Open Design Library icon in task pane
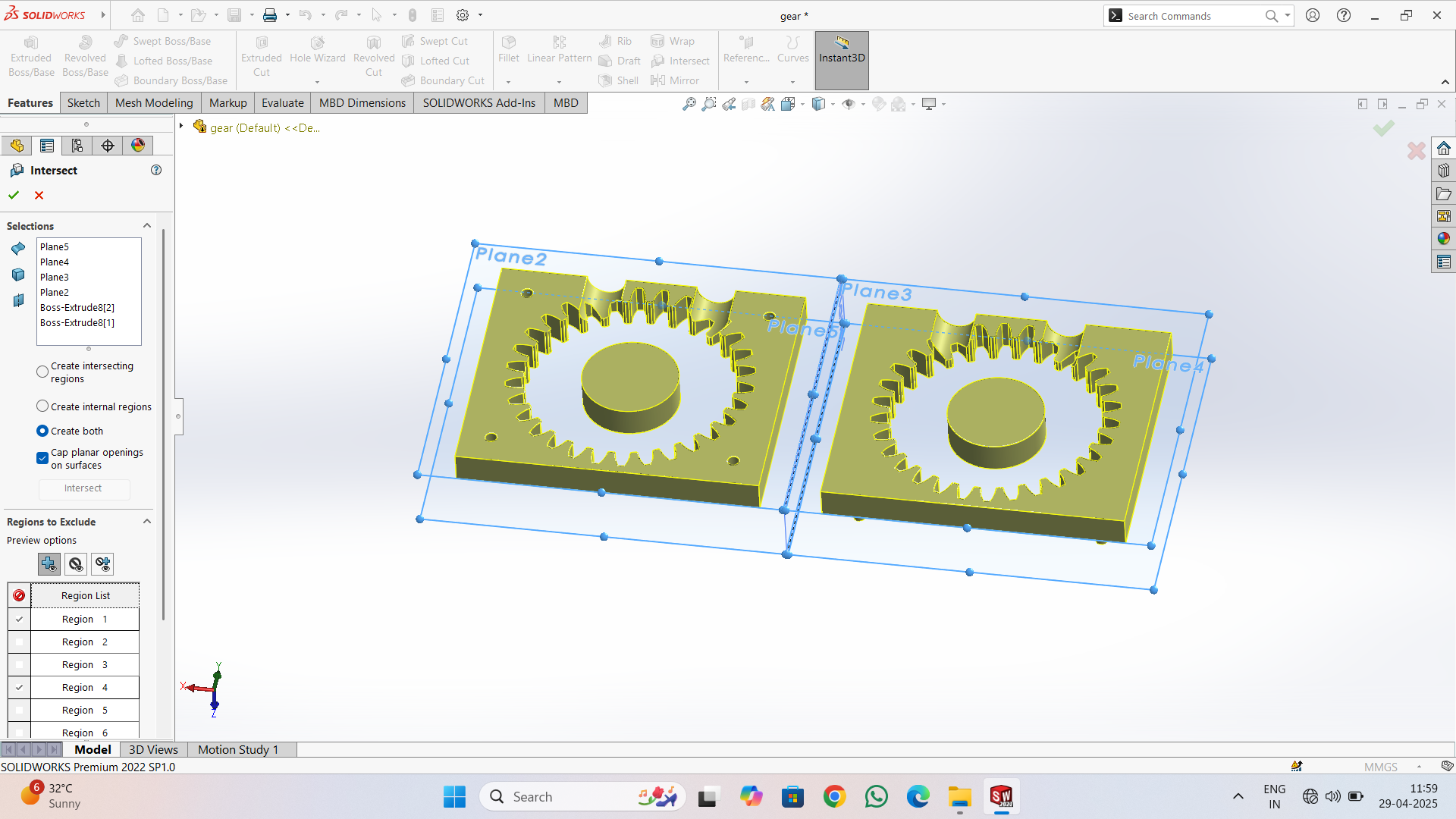1456x819 pixels. [x=1444, y=171]
